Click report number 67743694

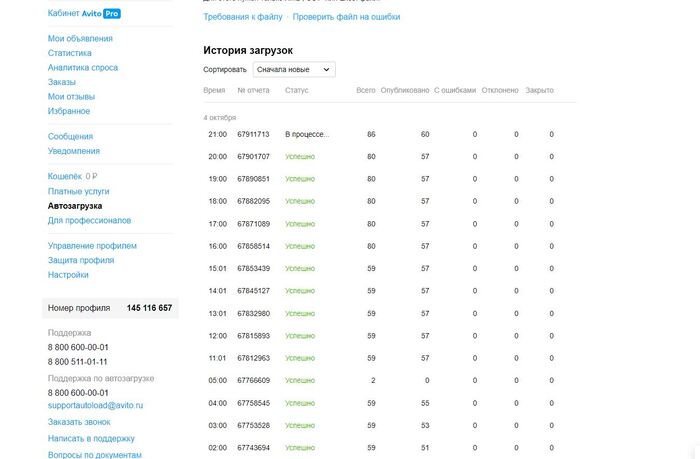click(x=253, y=448)
